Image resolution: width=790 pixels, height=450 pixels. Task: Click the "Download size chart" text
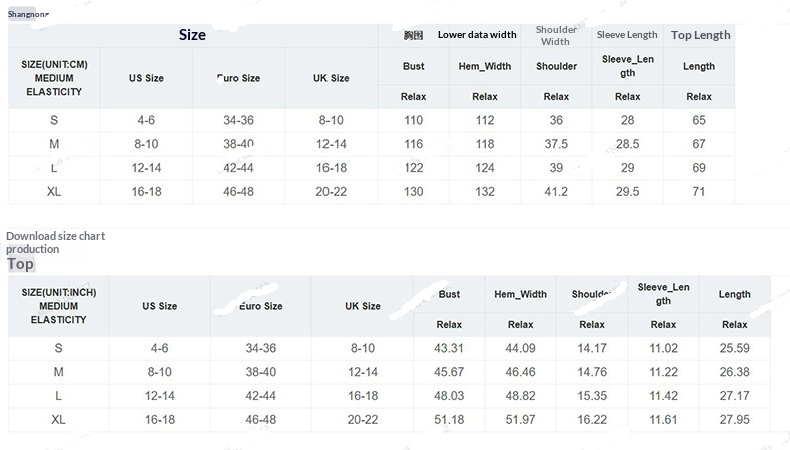point(56,236)
